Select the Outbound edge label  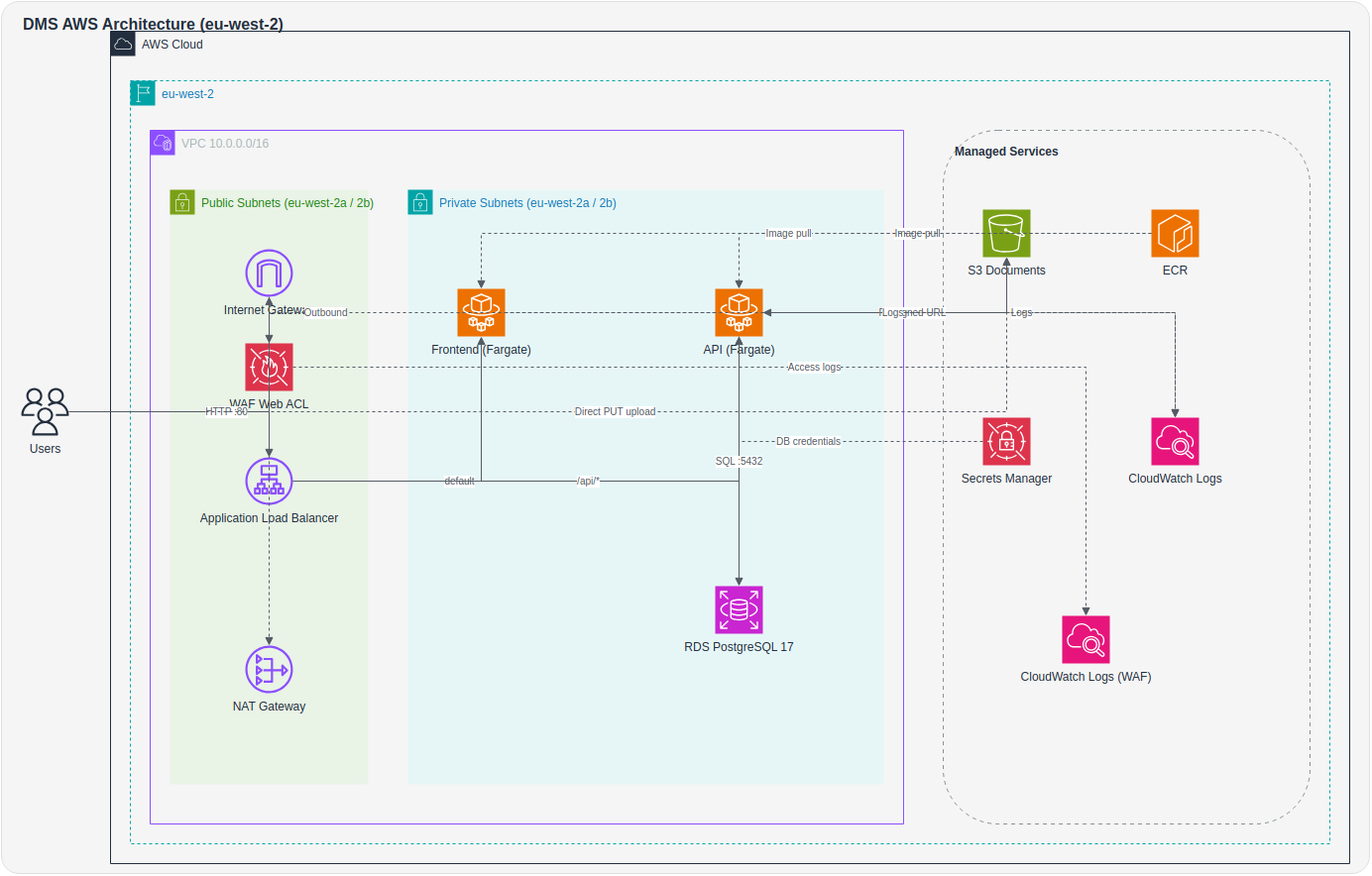point(325,312)
